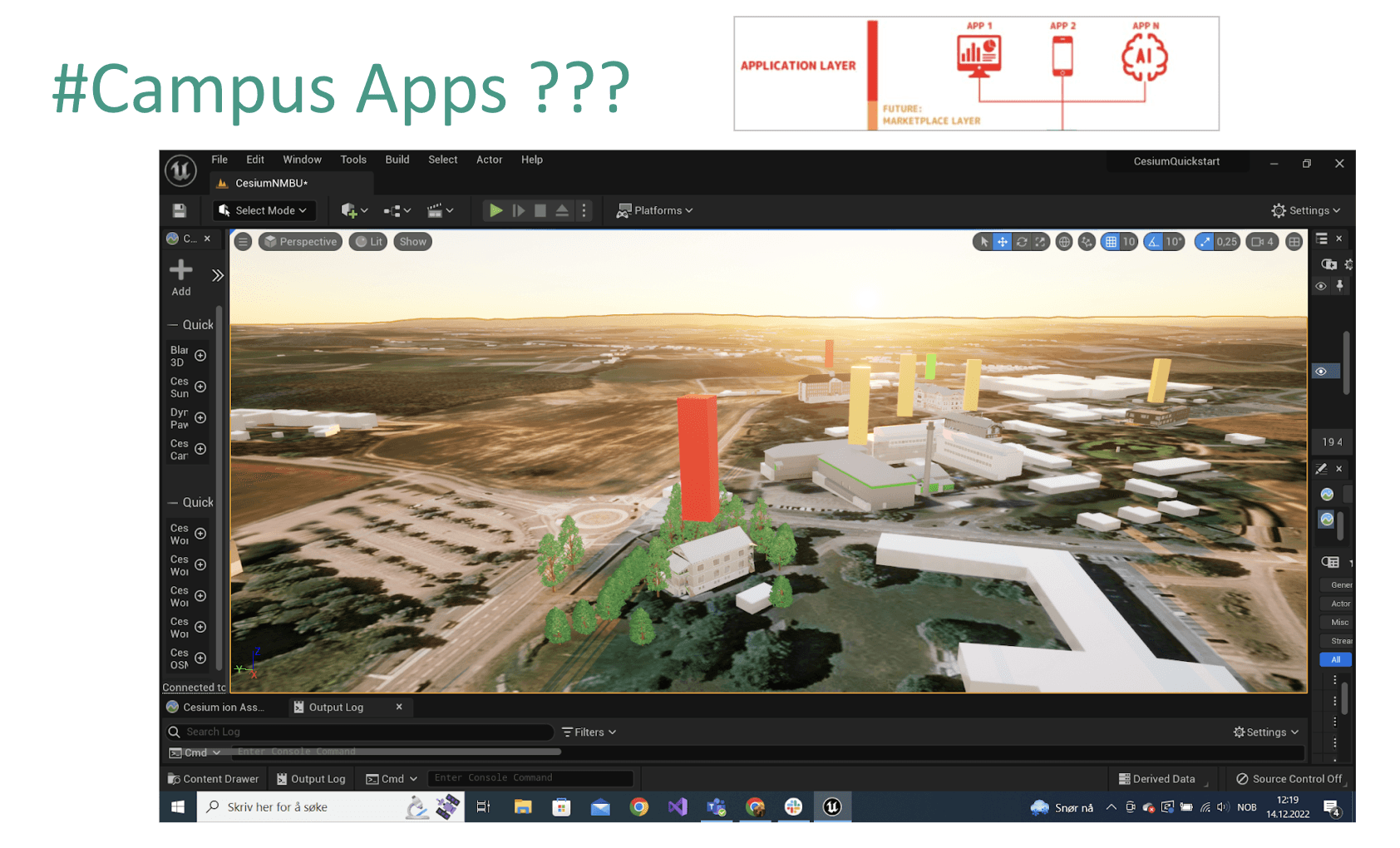Open the play options three-dot menu
This screenshot has height=848, width=1400.
(584, 210)
